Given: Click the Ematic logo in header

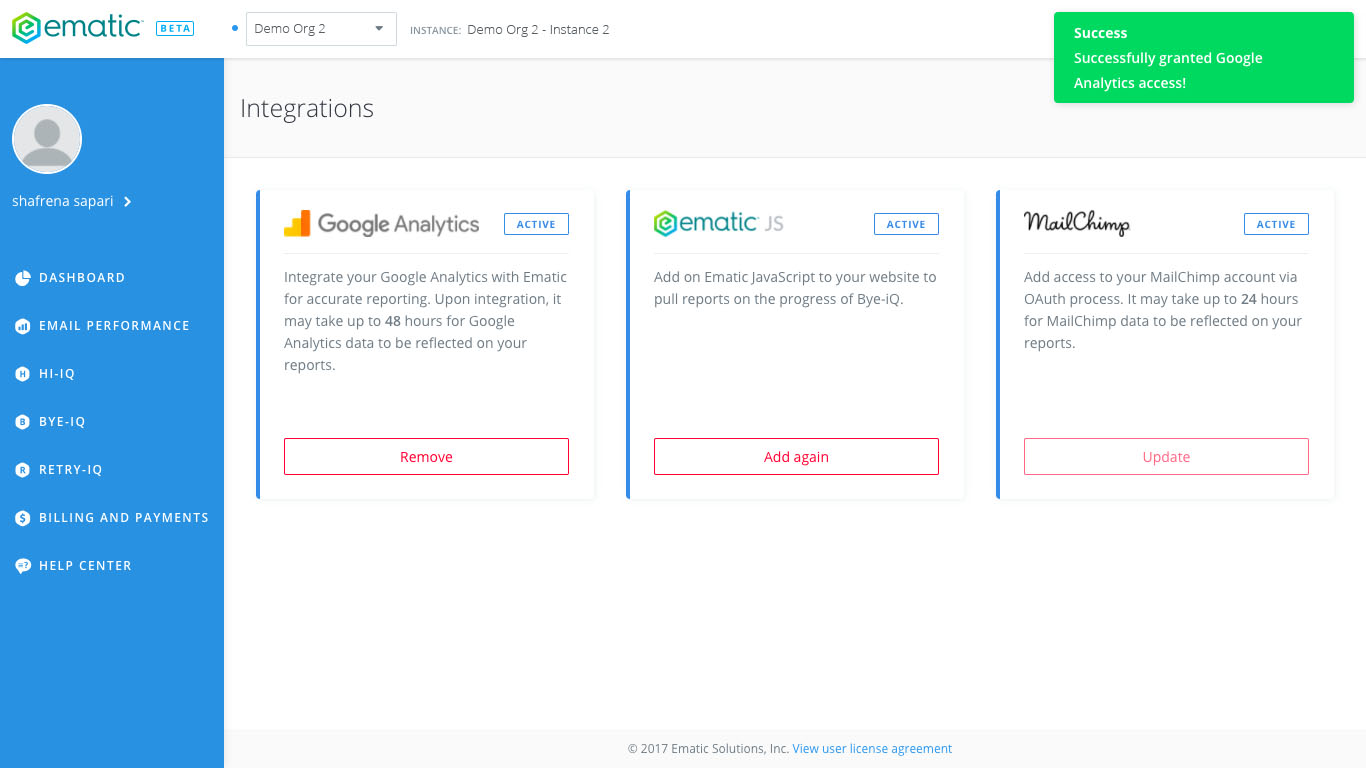Looking at the screenshot, I should click(77, 28).
